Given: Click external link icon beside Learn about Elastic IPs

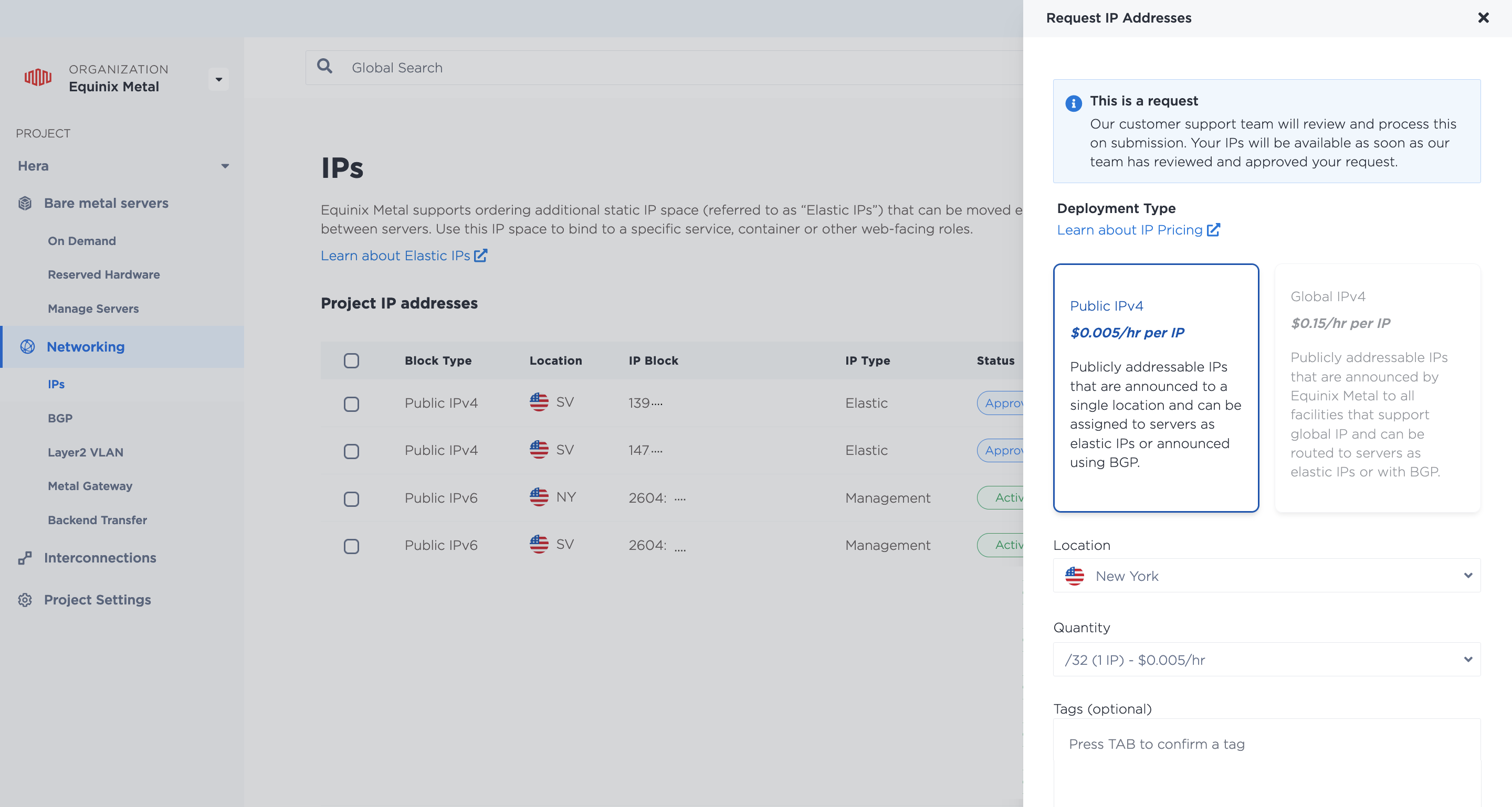Looking at the screenshot, I should 481,256.
